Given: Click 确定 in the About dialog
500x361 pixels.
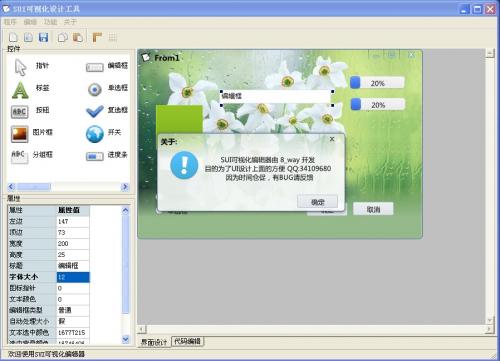Looking at the screenshot, I should [x=317, y=202].
